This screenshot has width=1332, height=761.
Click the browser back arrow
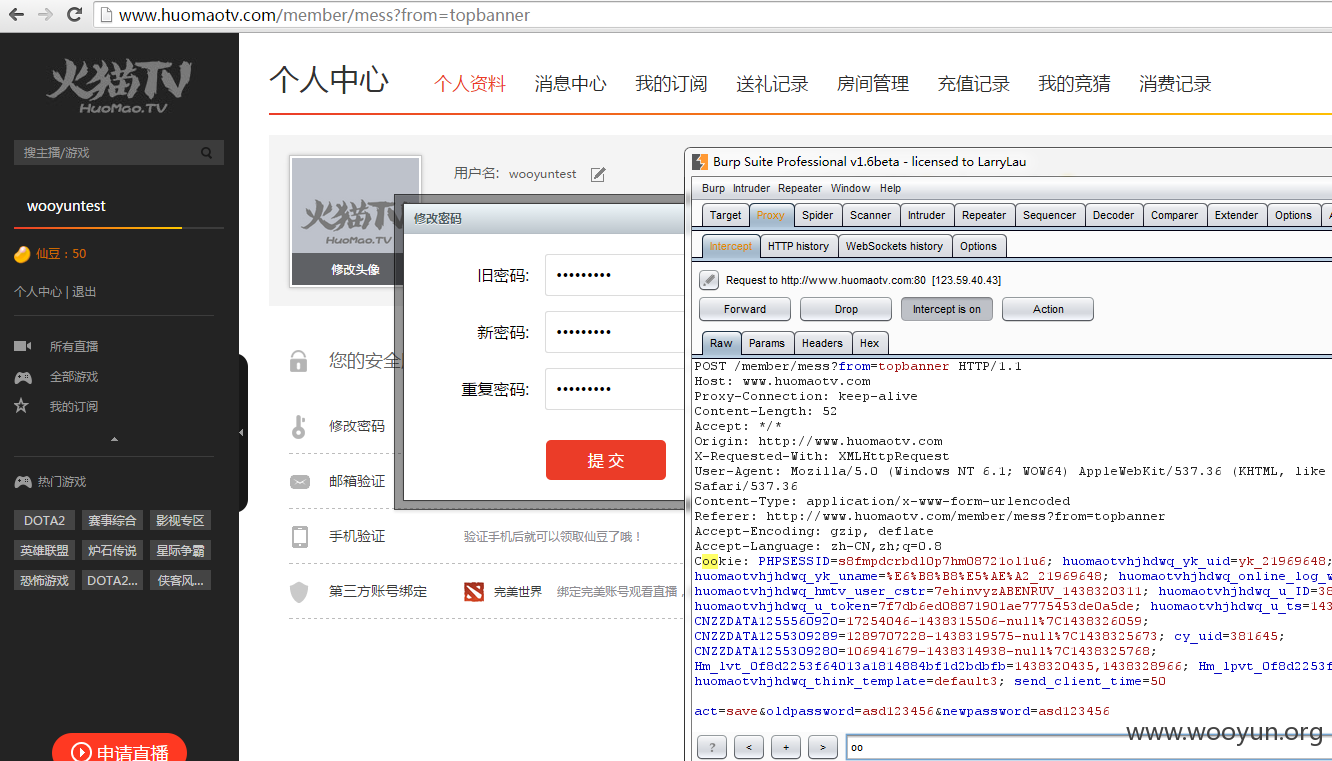18,15
